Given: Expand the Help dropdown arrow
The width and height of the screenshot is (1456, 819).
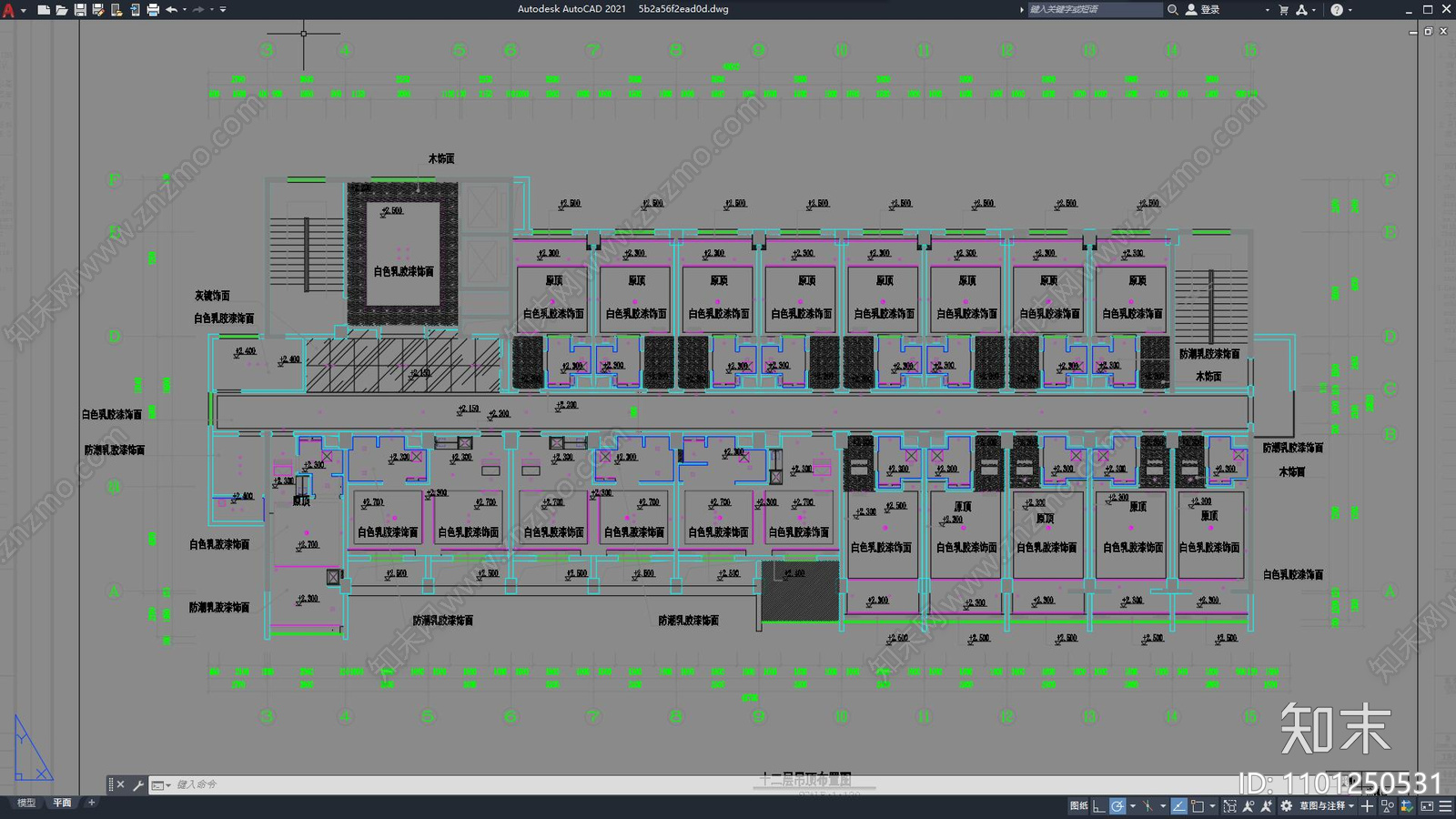Looking at the screenshot, I should click(x=1350, y=9).
